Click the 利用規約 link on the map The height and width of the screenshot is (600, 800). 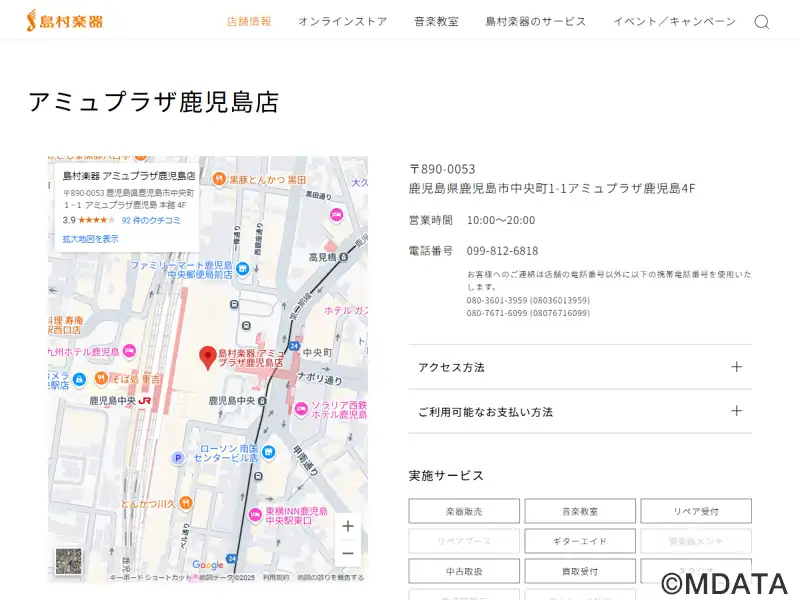[x=276, y=578]
